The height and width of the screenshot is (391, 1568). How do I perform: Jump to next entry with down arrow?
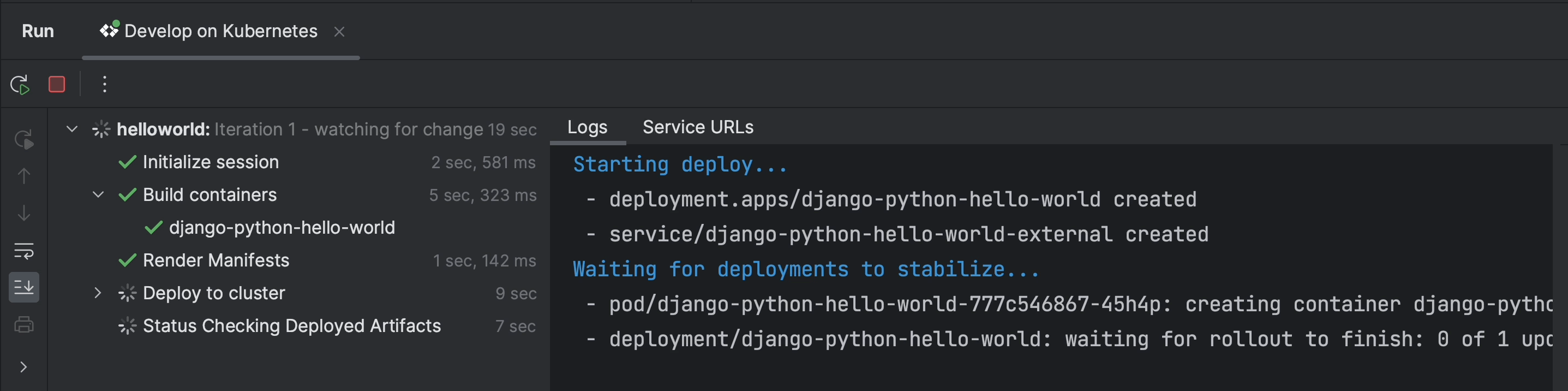pyautogui.click(x=24, y=213)
